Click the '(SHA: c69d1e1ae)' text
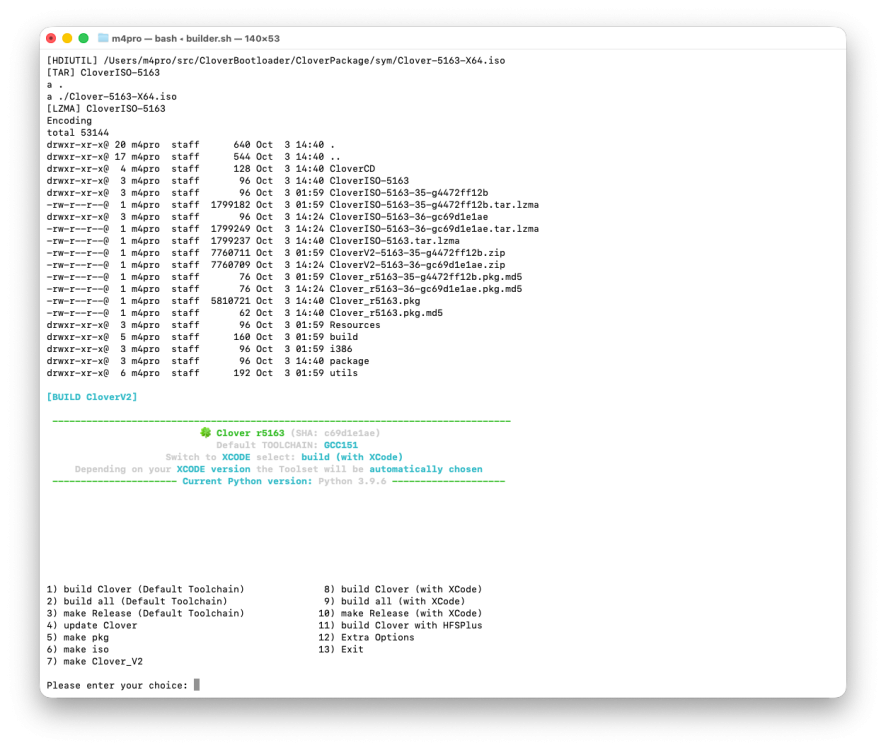Screen dimensions: 886x750 click(x=335, y=433)
